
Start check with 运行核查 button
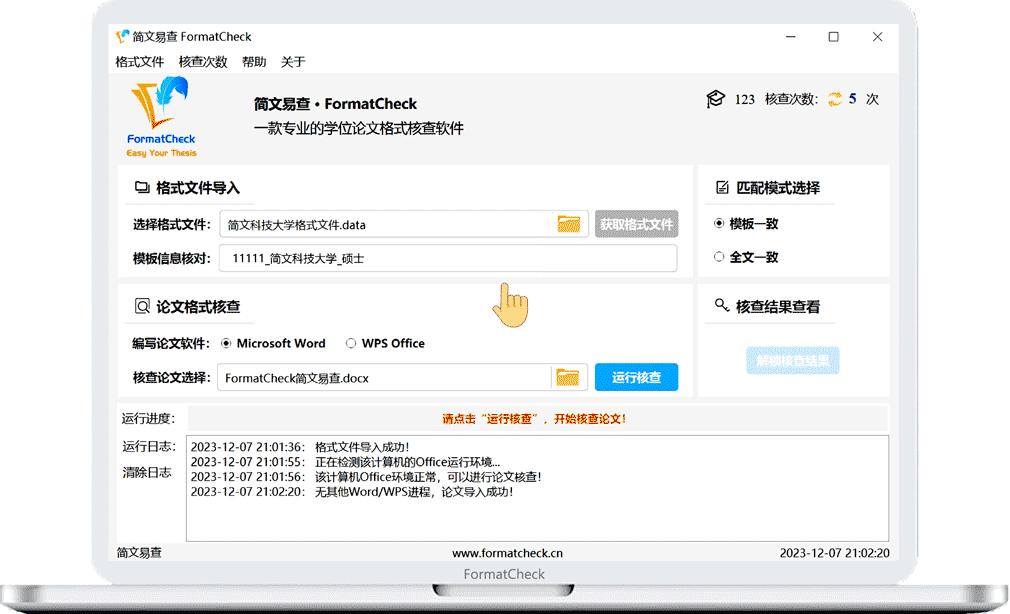[x=636, y=378]
